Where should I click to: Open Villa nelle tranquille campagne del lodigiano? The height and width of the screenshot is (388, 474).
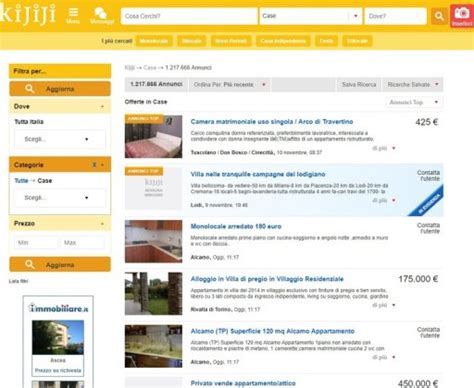click(x=258, y=174)
